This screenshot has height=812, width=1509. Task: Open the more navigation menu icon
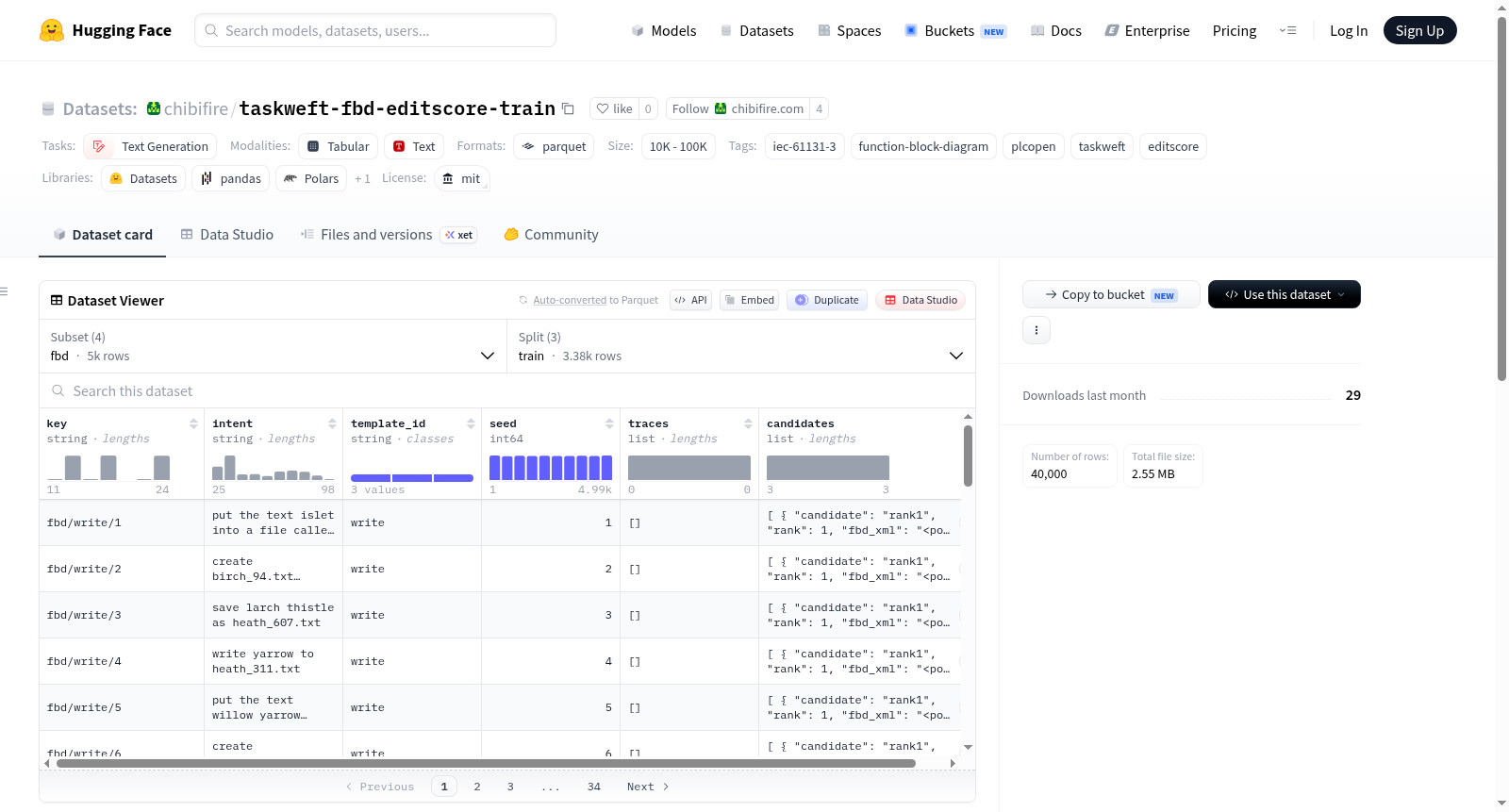[1287, 30]
